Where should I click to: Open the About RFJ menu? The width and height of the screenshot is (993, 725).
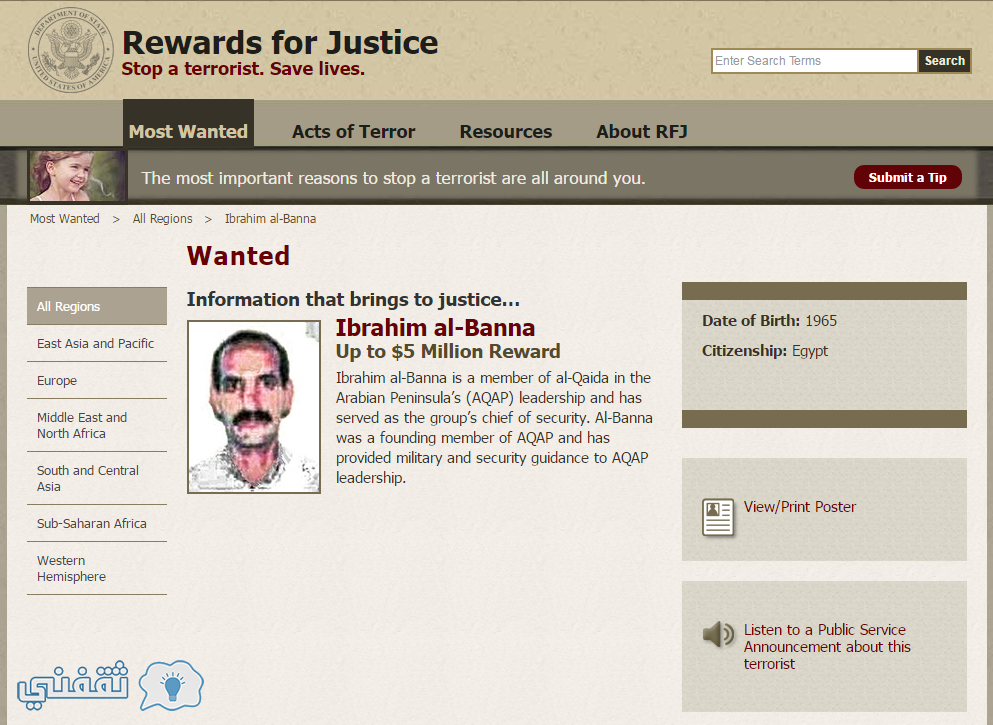[x=642, y=131]
